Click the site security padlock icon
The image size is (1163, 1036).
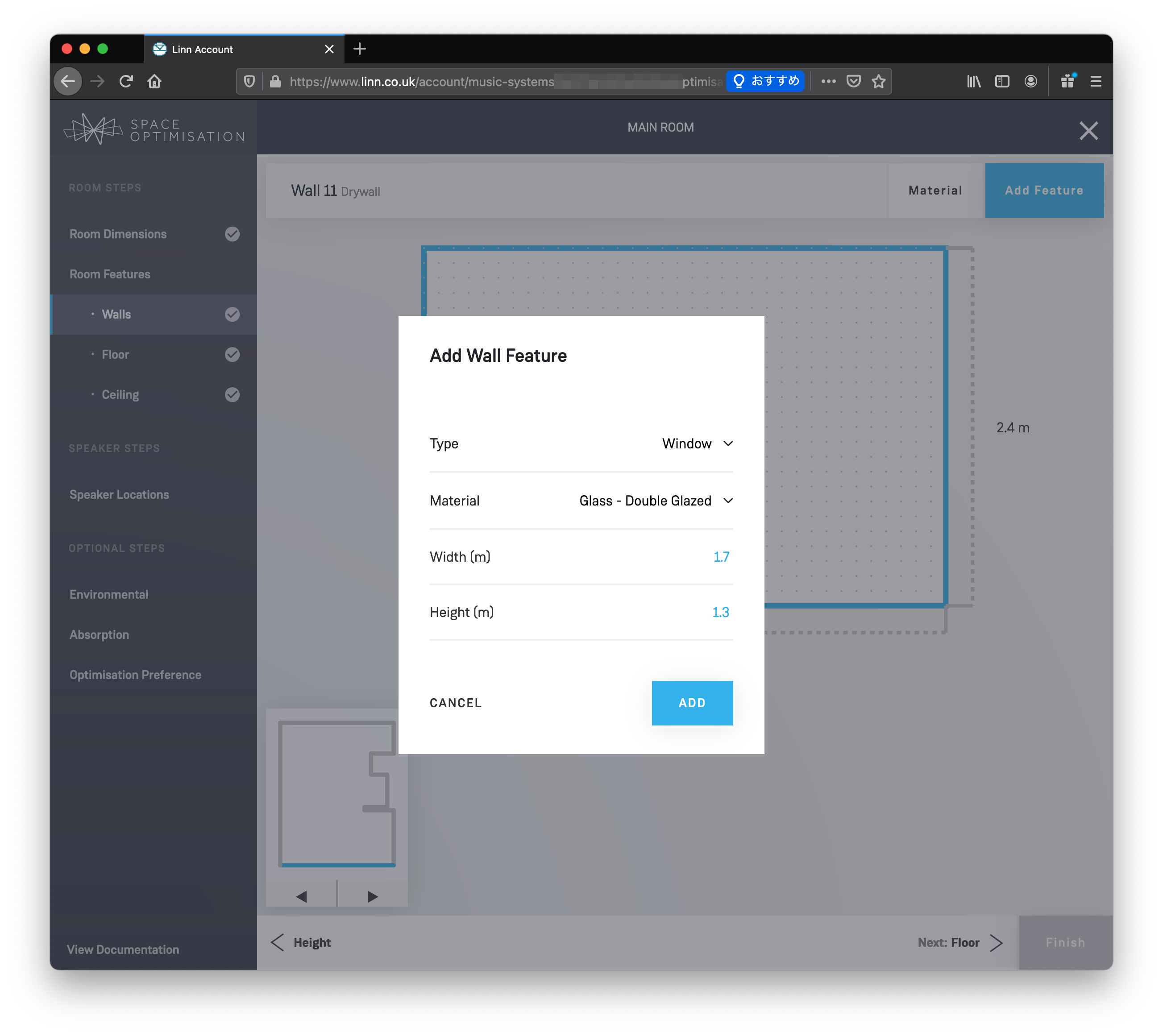tap(275, 81)
